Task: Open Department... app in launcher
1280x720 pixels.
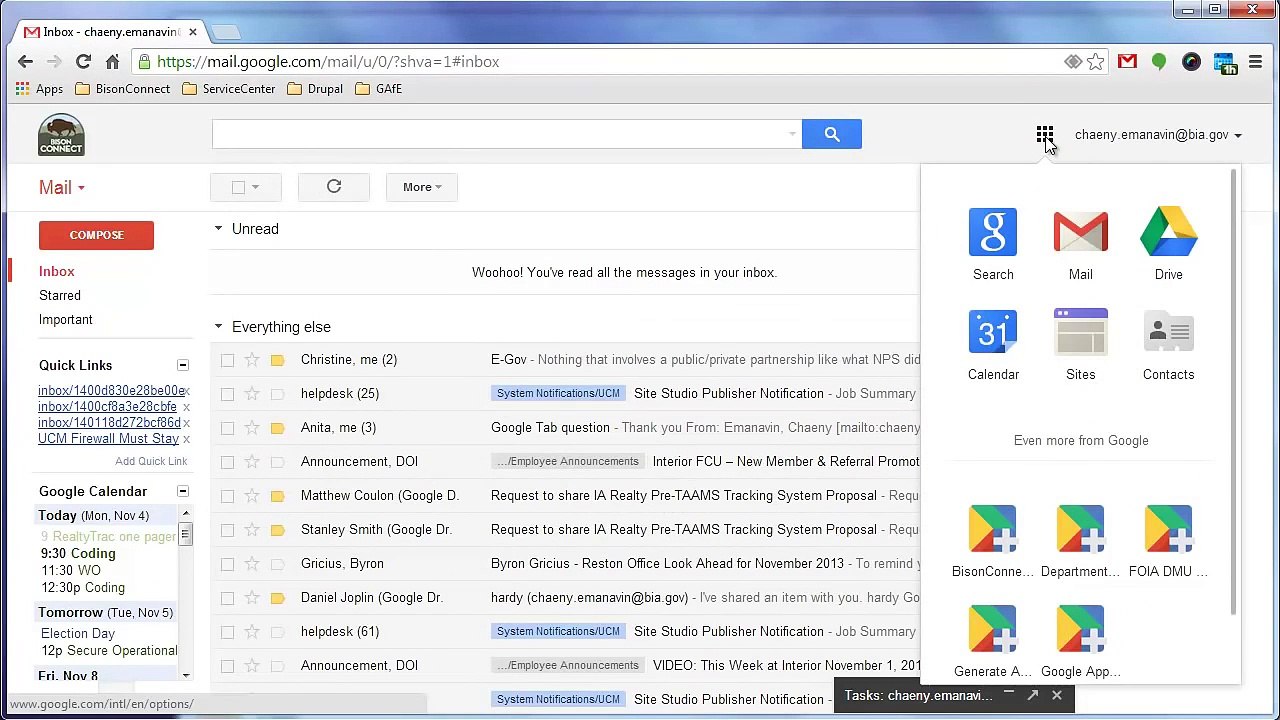Action: [x=1080, y=542]
